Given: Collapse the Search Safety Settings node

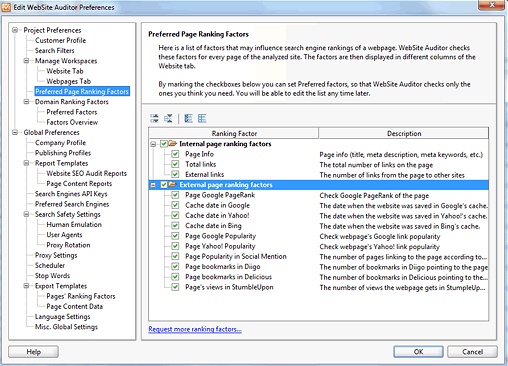Looking at the screenshot, I should [26, 214].
